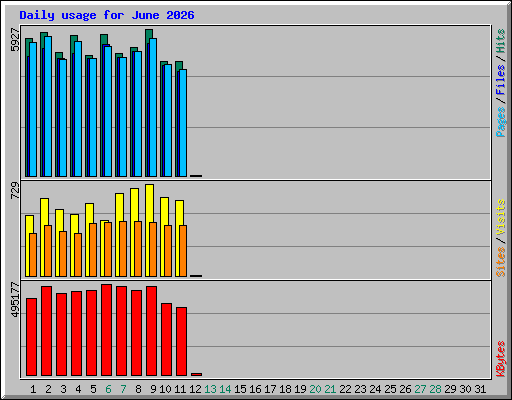Click green weekend day 28 label
512x400 pixels.
435,389
